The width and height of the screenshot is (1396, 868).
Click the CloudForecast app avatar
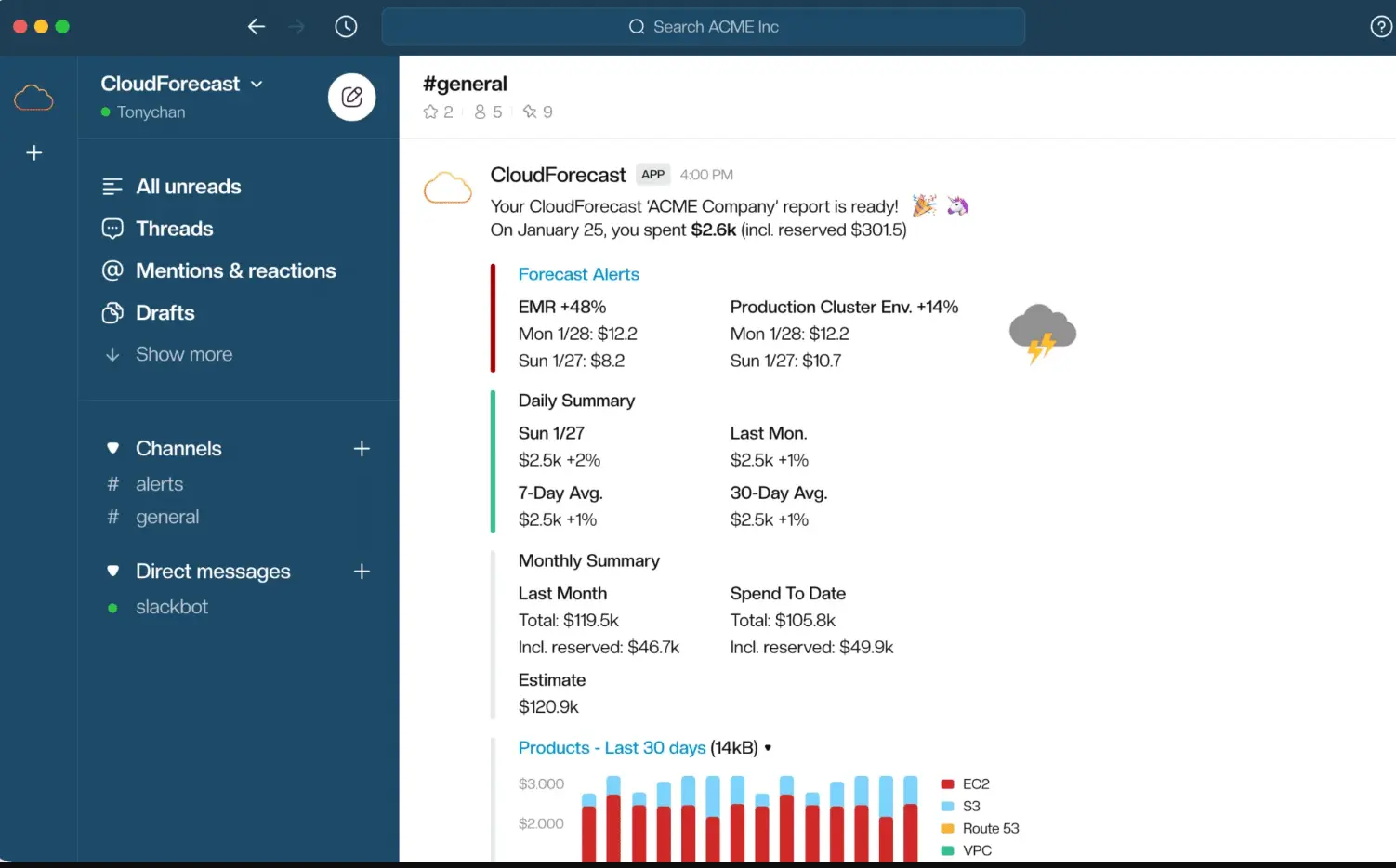pos(448,188)
